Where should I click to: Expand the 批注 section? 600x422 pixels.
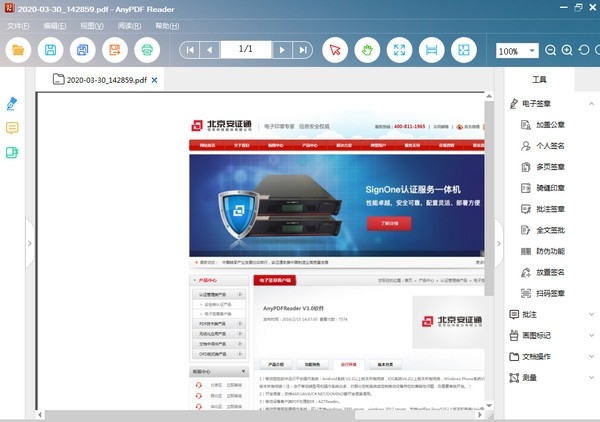click(592, 314)
